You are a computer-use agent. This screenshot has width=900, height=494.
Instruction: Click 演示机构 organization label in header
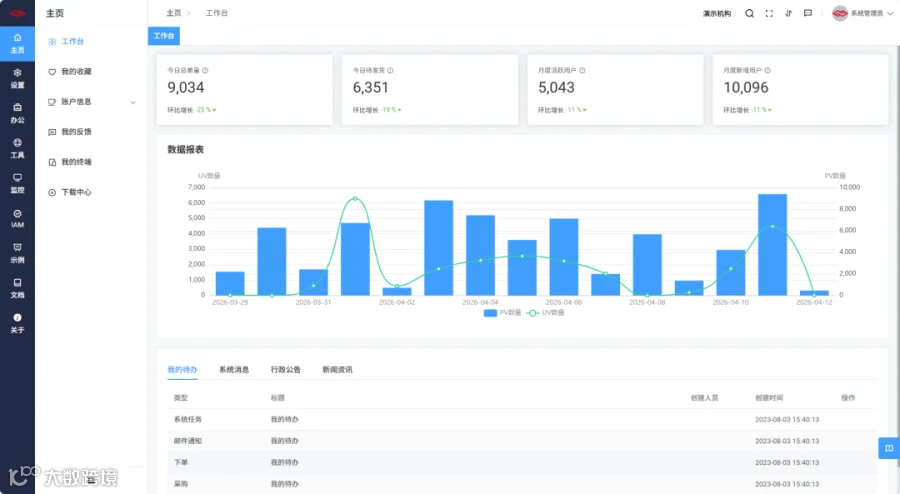(717, 13)
